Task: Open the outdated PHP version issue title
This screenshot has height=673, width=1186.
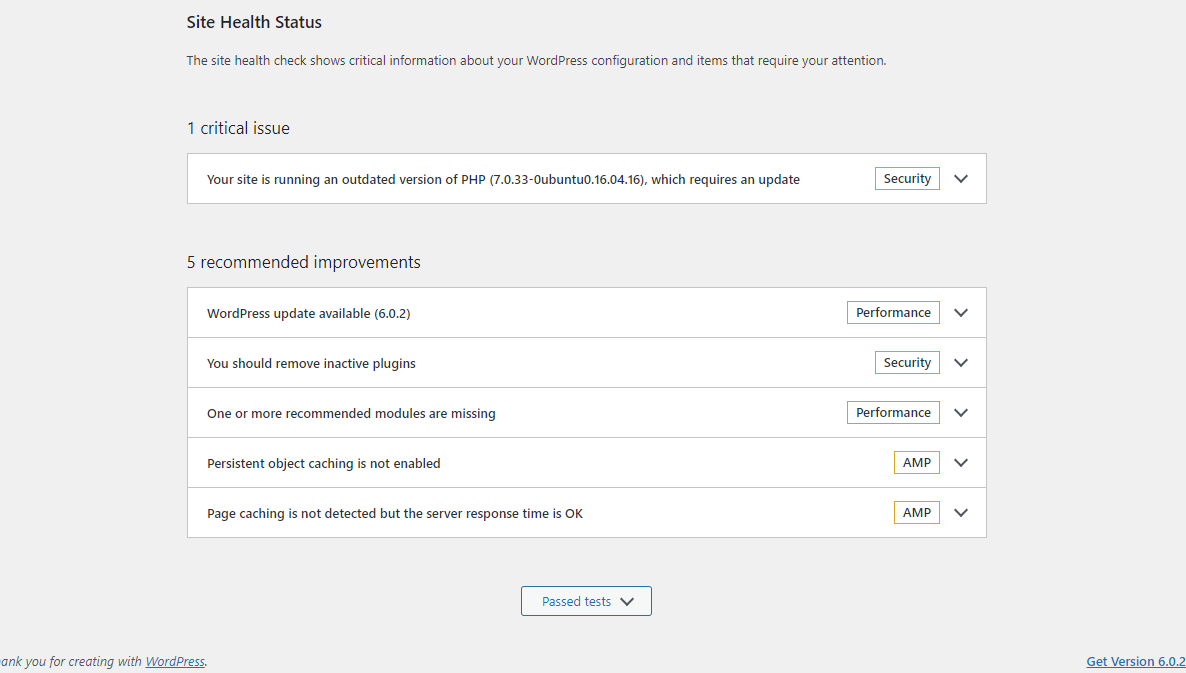Action: click(503, 180)
